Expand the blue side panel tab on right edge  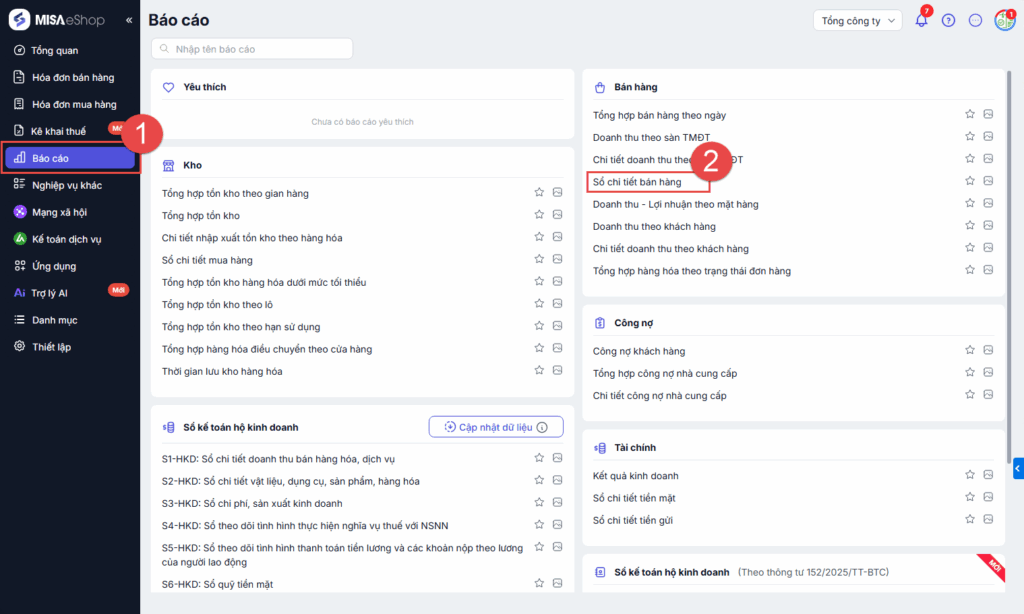(1018, 467)
